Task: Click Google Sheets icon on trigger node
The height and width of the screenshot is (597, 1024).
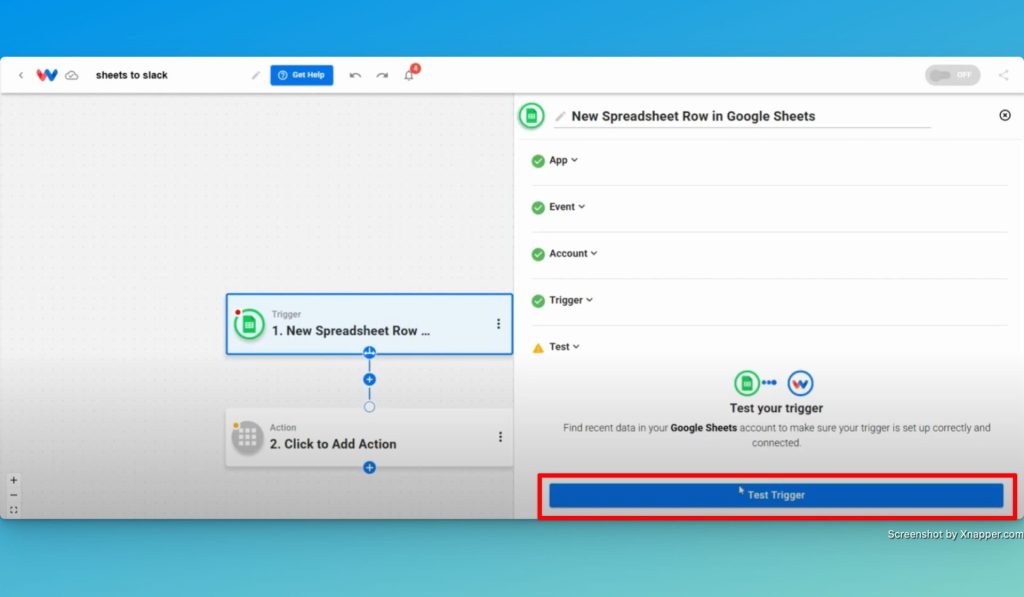Action: [x=249, y=324]
